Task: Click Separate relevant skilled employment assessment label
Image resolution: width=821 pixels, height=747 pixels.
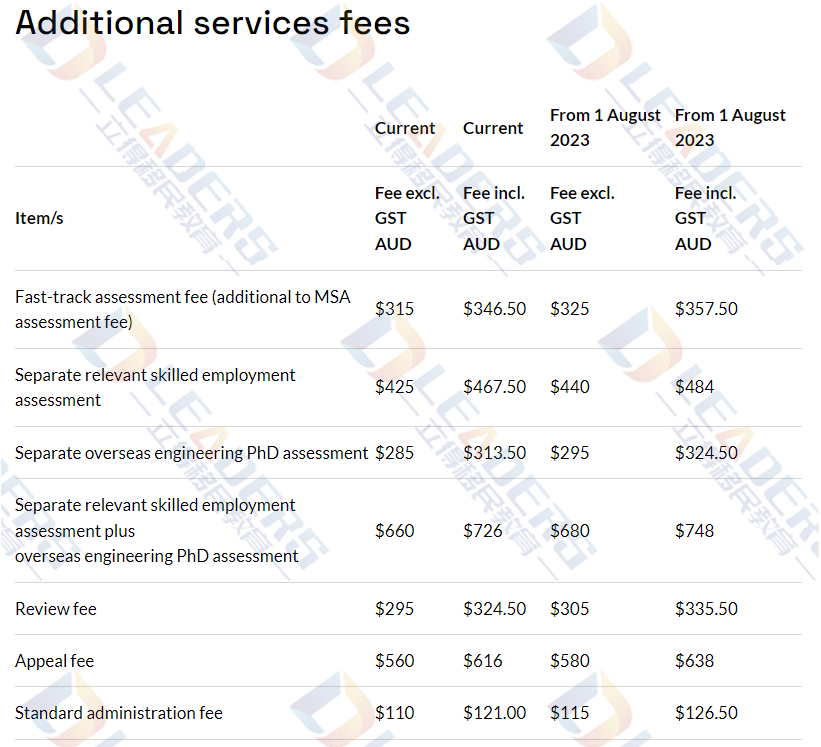Action: (155, 387)
